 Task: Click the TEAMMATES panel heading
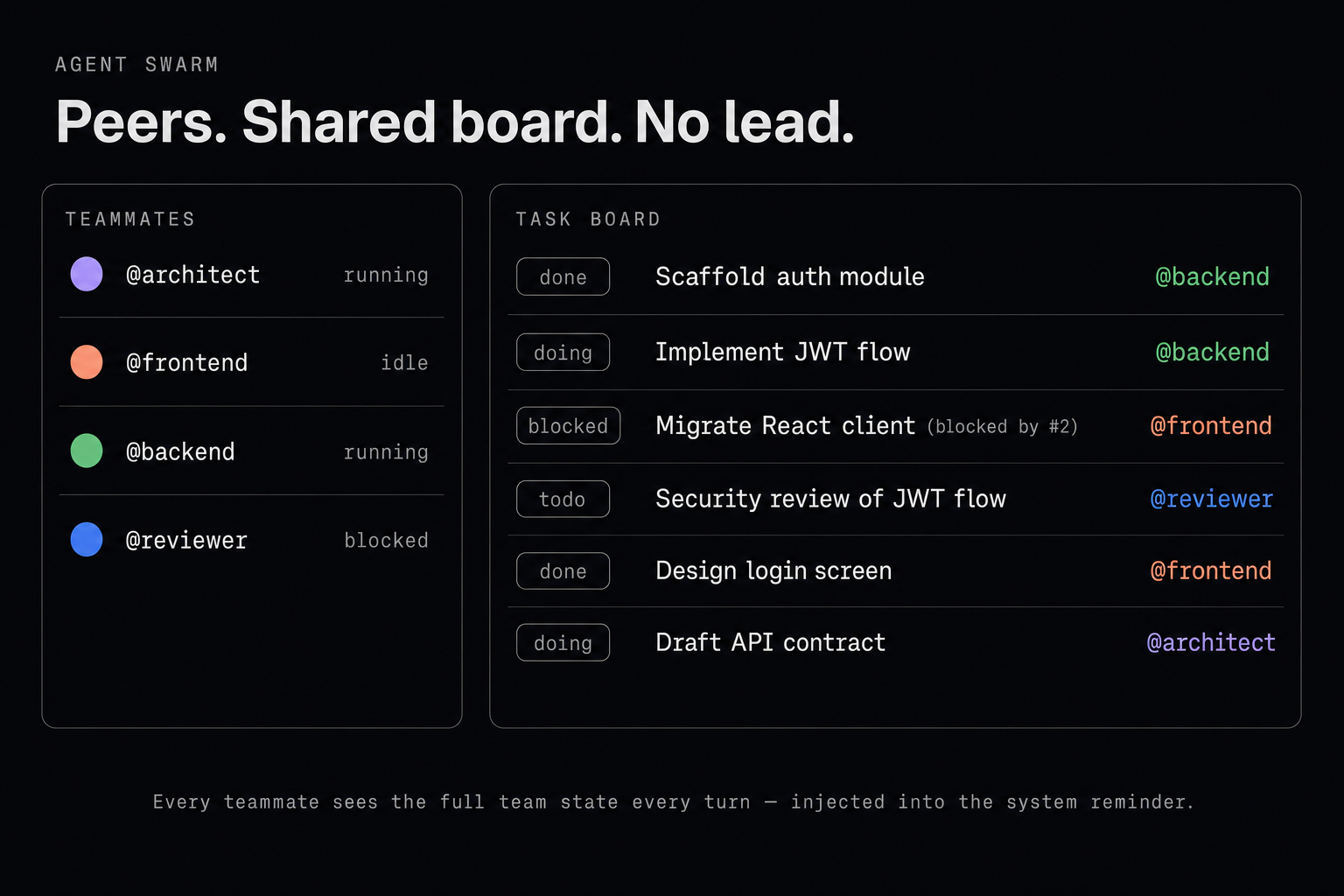(130, 219)
